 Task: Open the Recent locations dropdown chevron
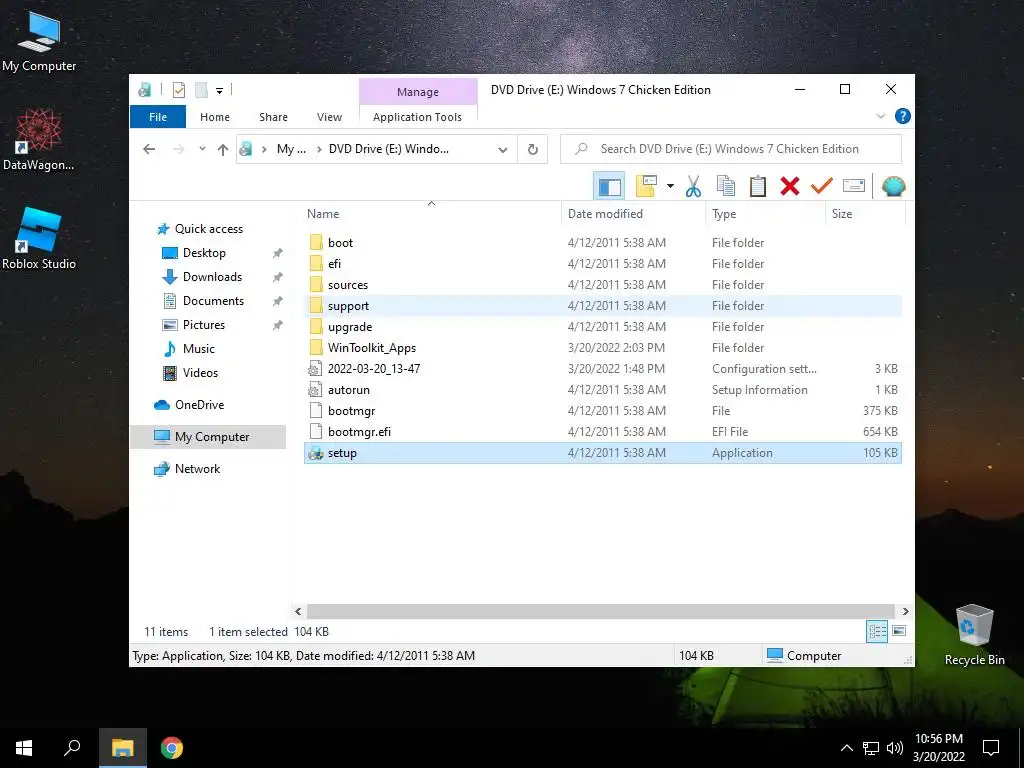[202, 149]
